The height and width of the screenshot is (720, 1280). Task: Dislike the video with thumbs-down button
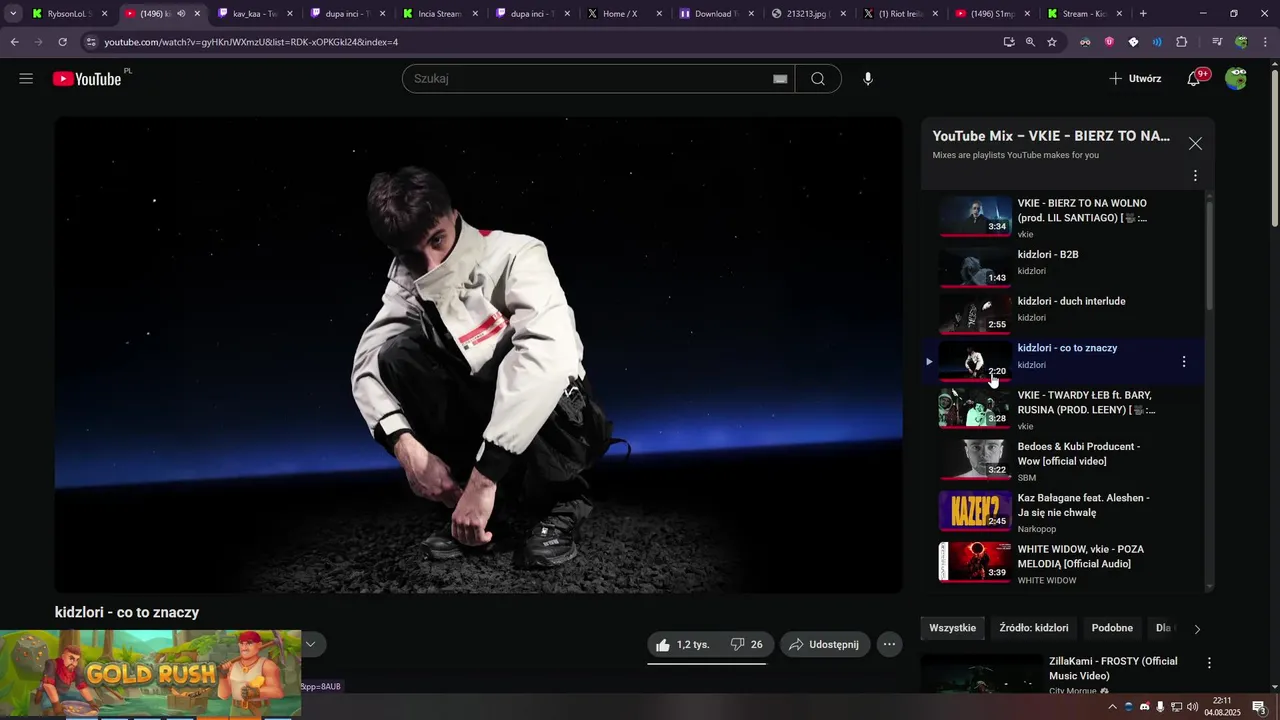(x=746, y=645)
